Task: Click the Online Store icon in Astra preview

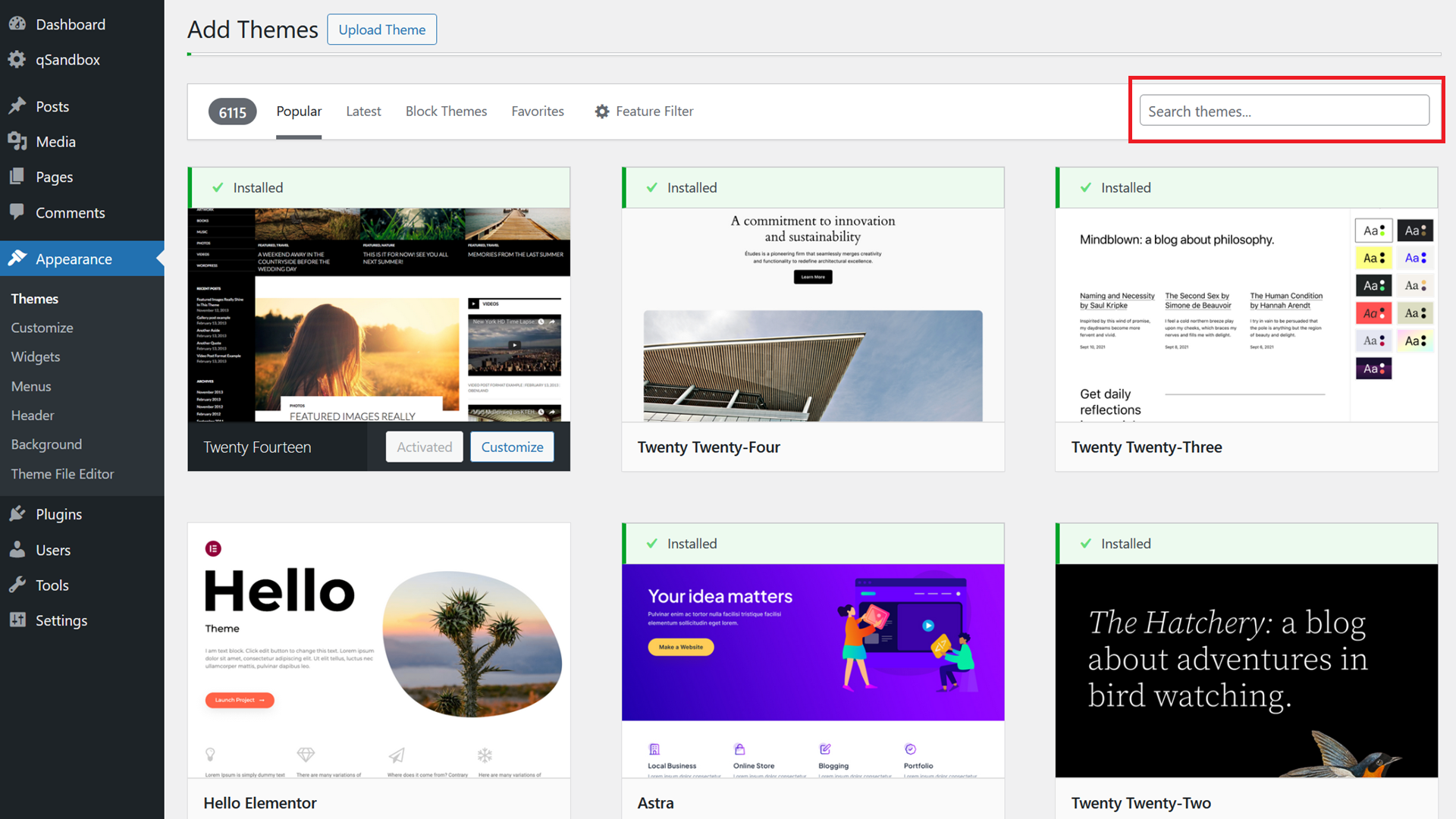Action: (x=739, y=749)
